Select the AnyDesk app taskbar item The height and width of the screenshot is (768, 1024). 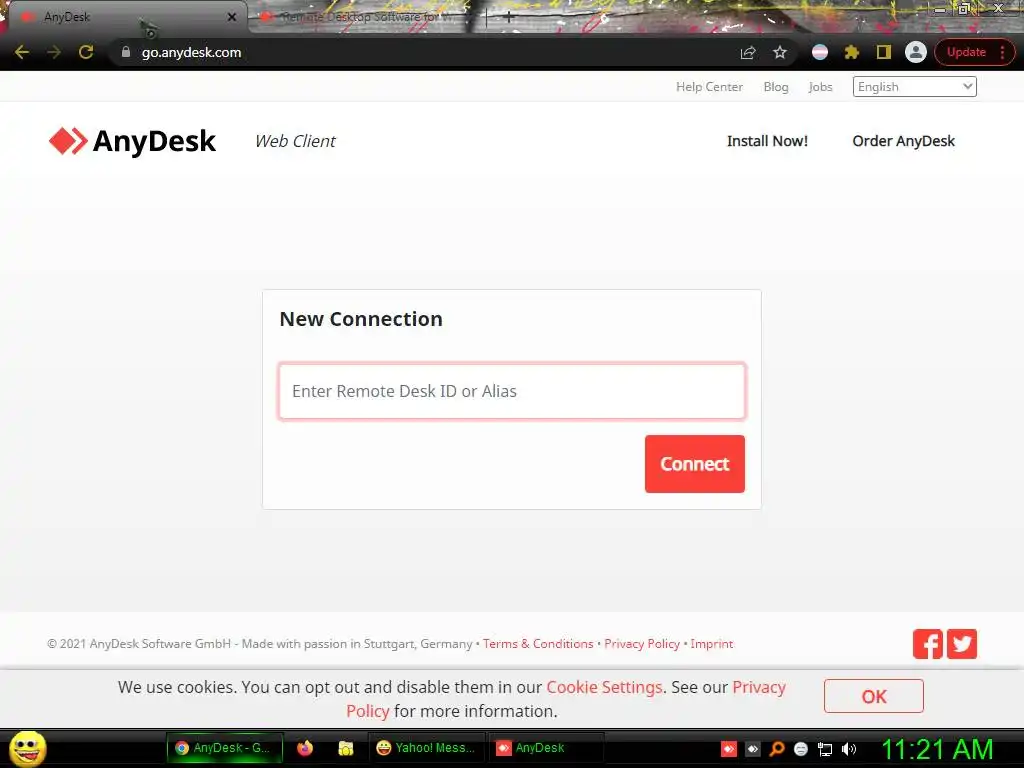pyautogui.click(x=546, y=748)
